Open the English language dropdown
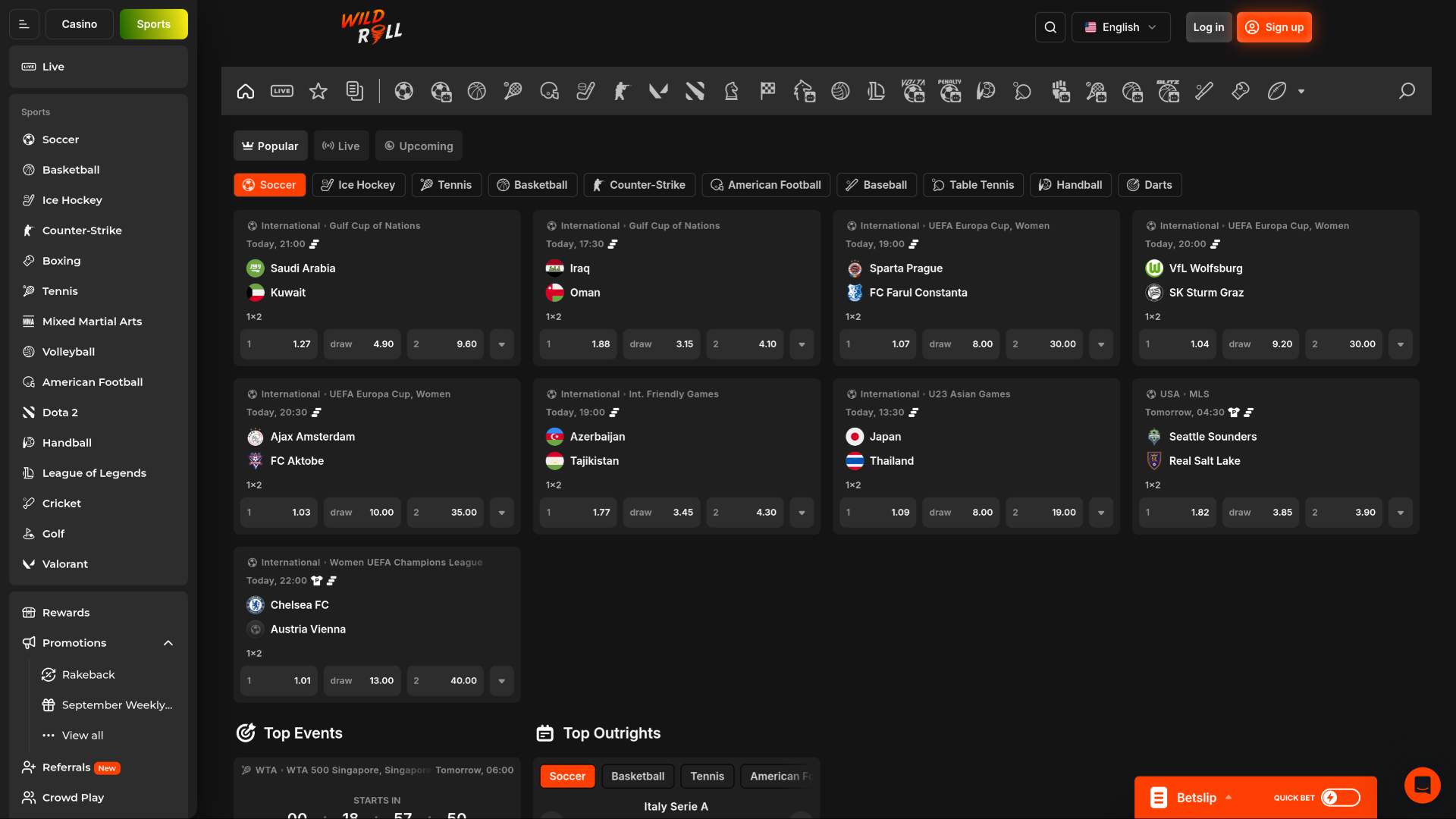 click(x=1121, y=27)
